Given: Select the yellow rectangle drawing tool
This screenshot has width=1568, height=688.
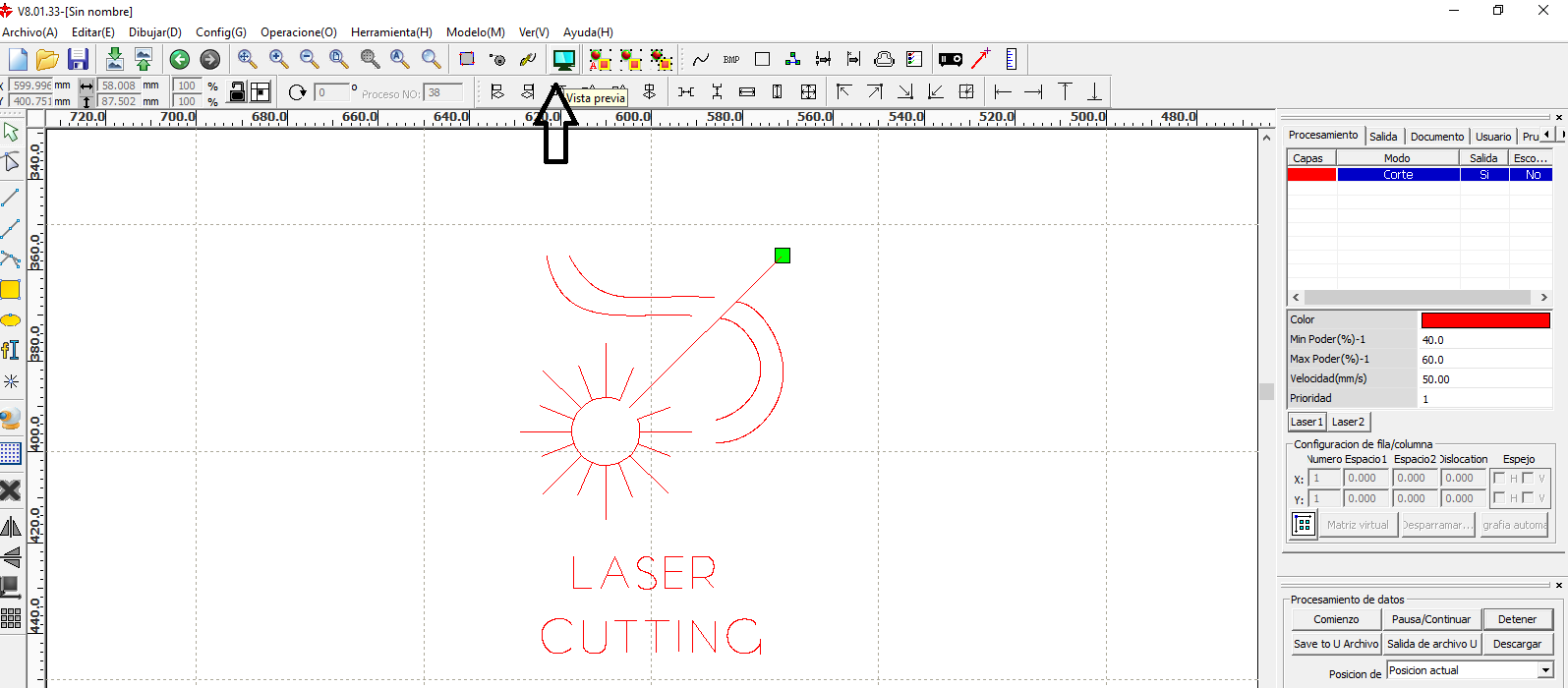Looking at the screenshot, I should 10,290.
